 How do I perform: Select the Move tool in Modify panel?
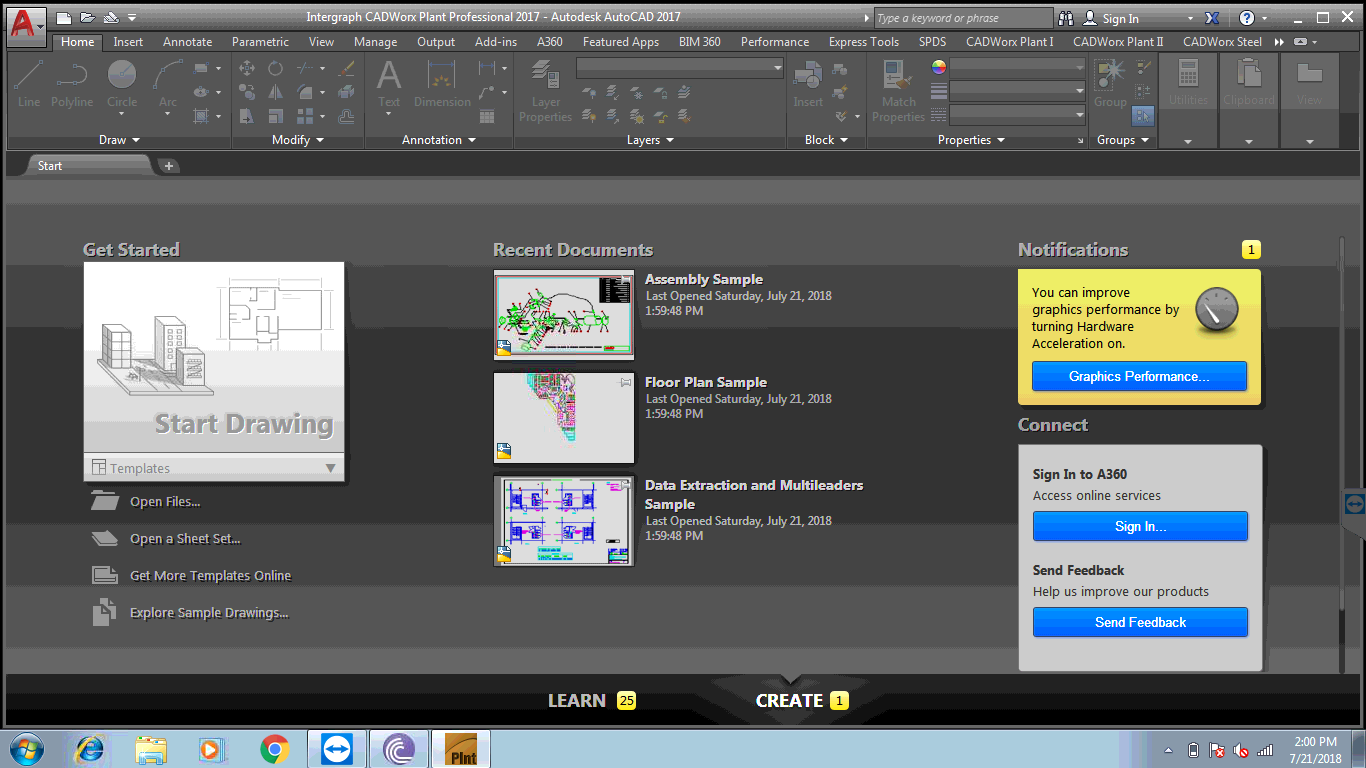pyautogui.click(x=247, y=68)
